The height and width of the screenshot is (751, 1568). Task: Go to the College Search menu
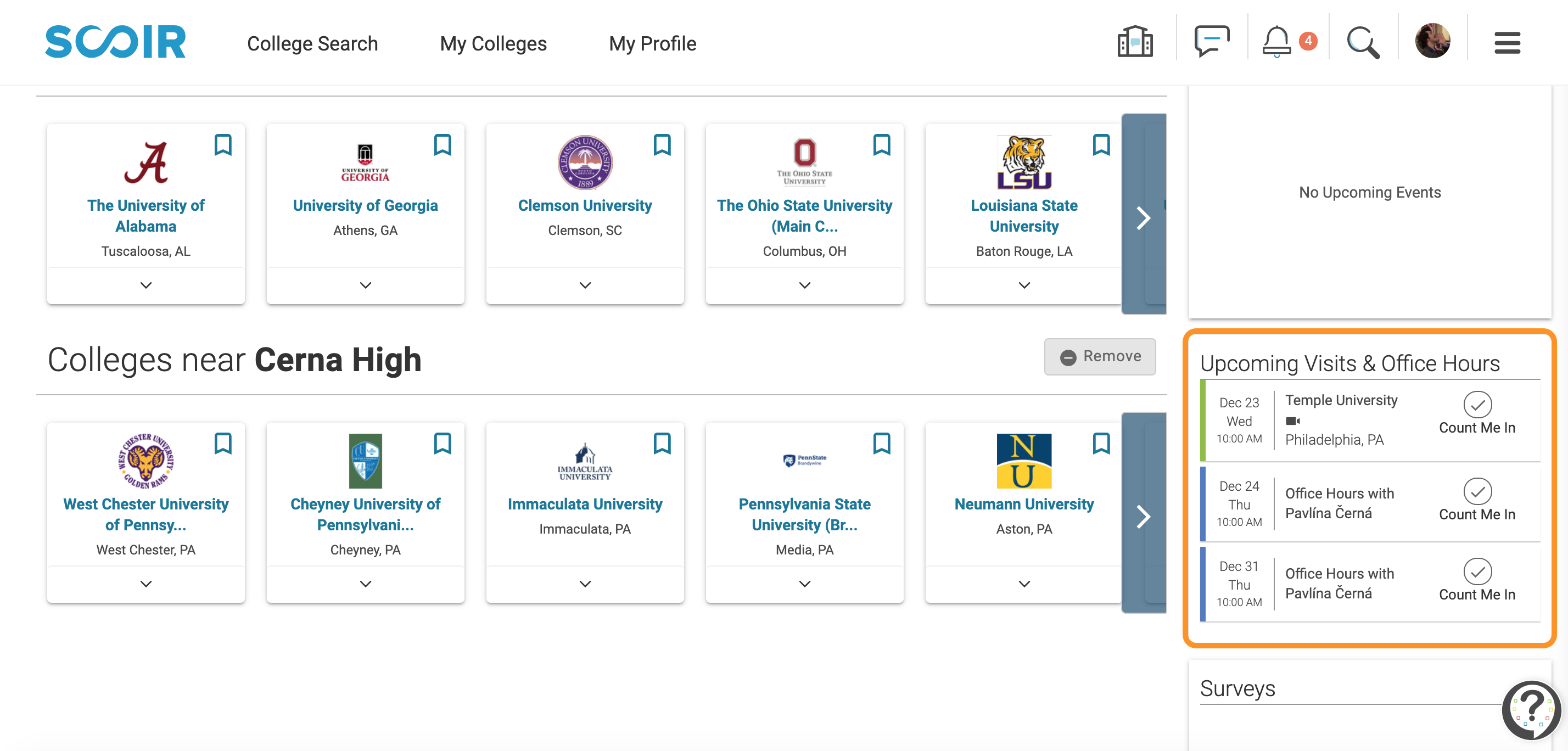click(312, 43)
